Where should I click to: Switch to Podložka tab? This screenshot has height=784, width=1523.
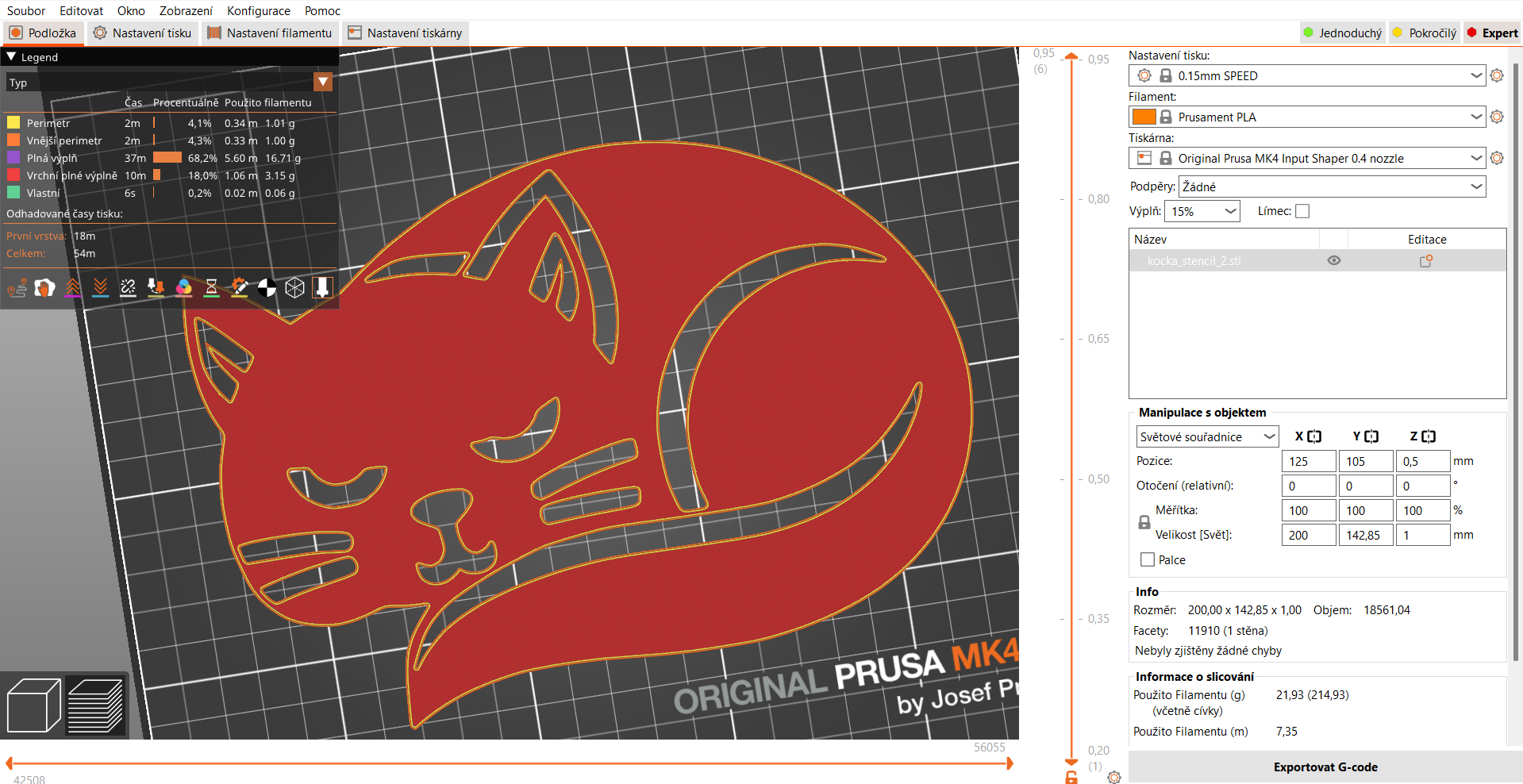click(x=44, y=33)
